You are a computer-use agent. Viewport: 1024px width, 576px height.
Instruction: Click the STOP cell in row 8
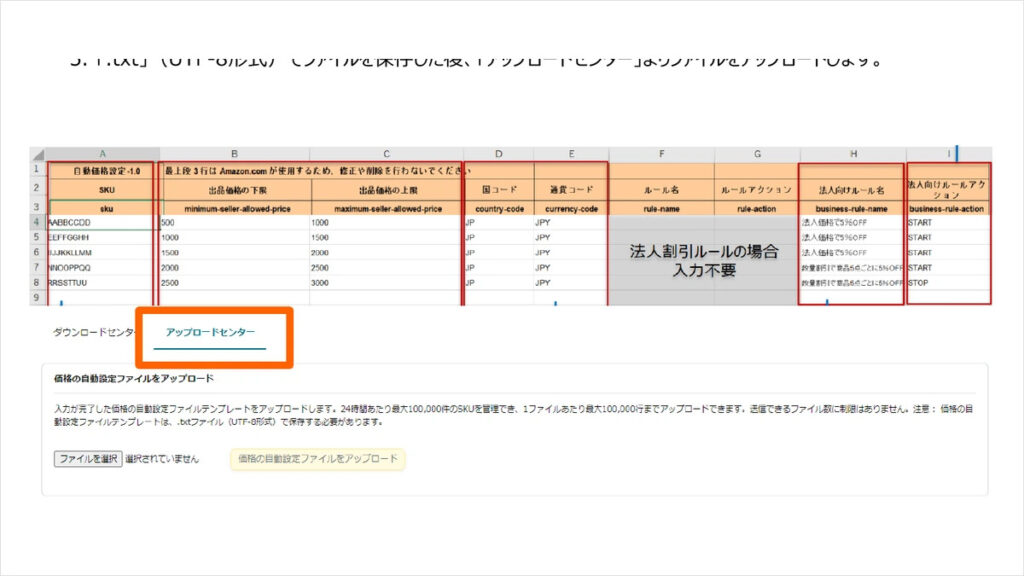(x=947, y=283)
